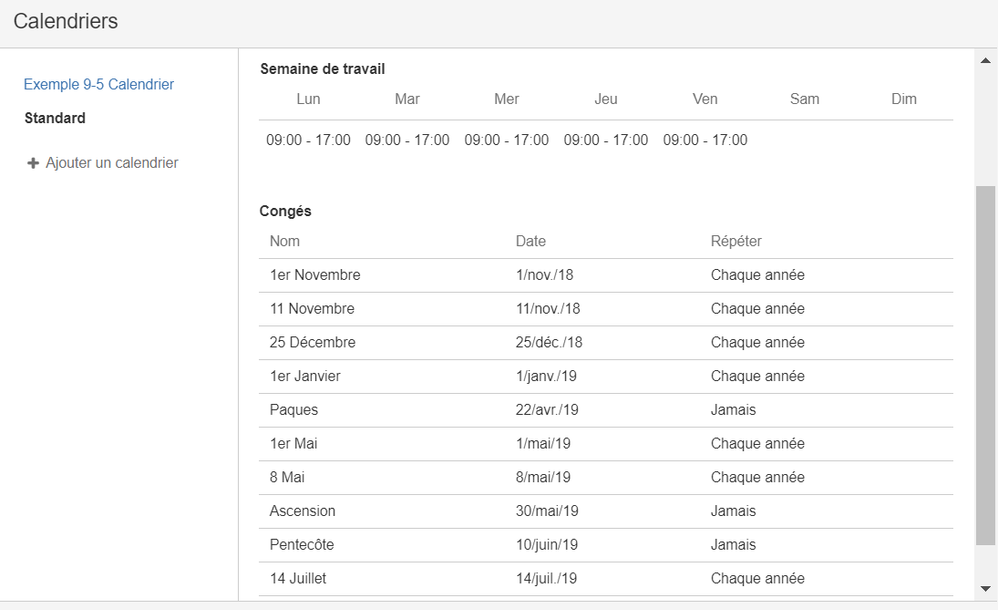Click Chaque année in the 8 Mai row

[758, 478]
